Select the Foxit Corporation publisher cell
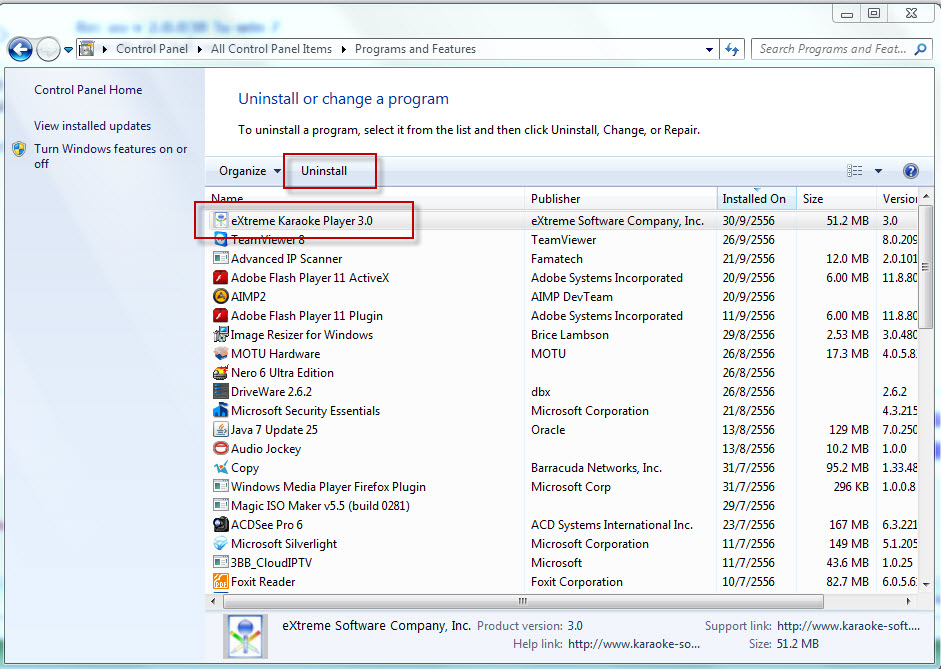Viewport: 941px width, 669px height. pyautogui.click(x=577, y=582)
